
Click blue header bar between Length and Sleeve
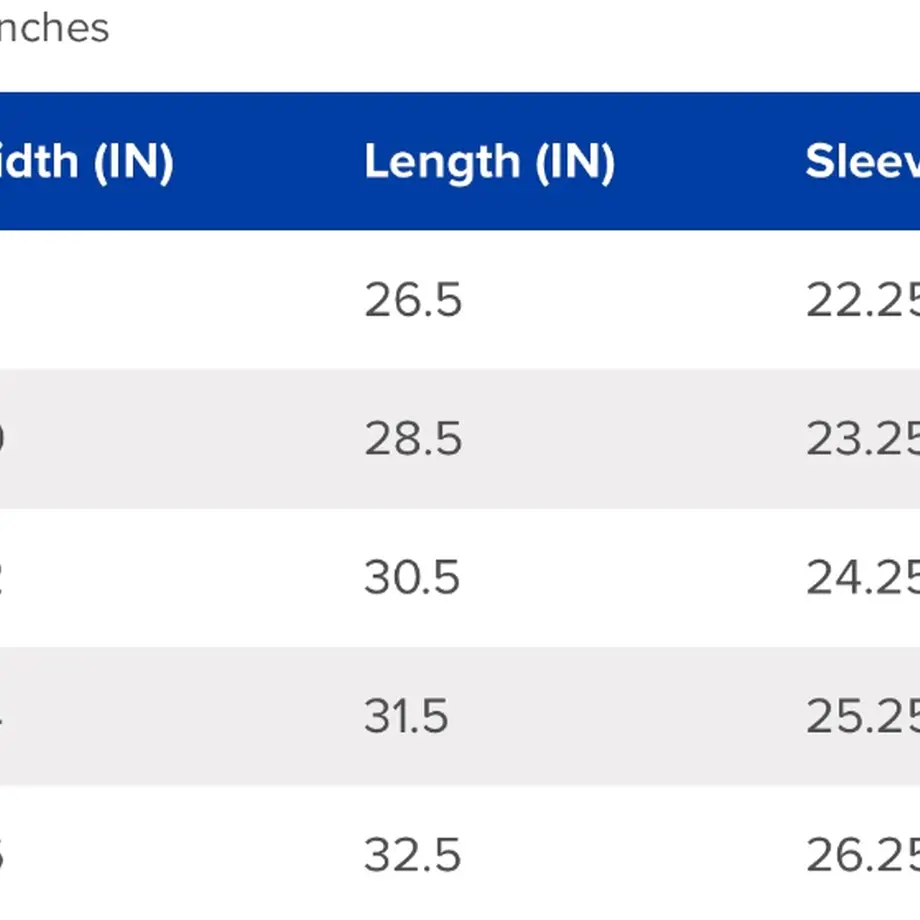710,161
